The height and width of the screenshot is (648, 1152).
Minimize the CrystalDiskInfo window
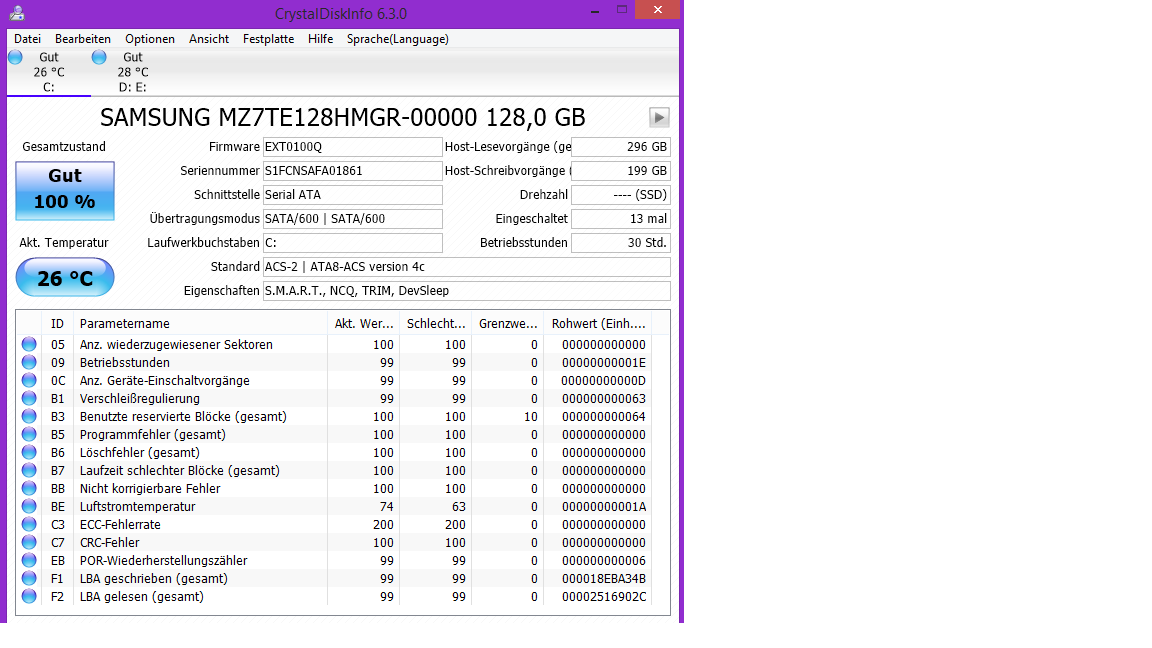(595, 11)
